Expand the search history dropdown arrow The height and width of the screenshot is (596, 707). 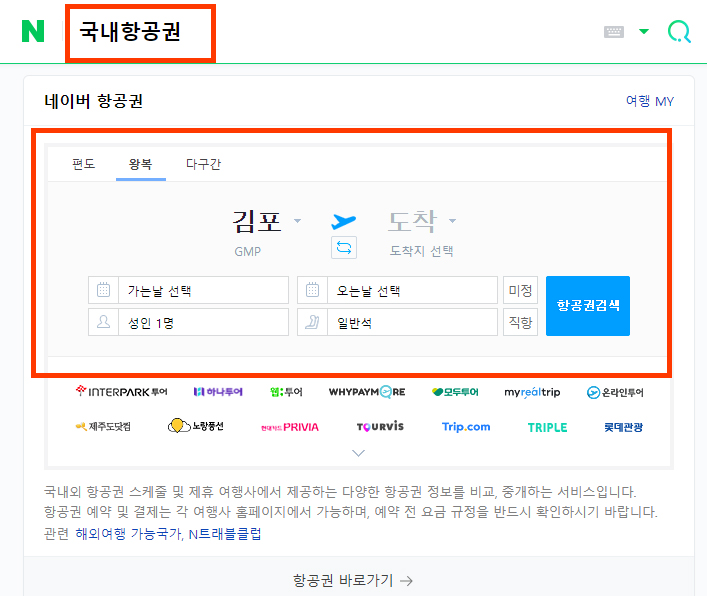coord(644,31)
